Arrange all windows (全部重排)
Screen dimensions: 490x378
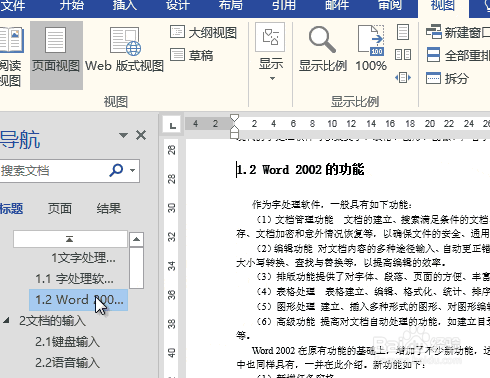coord(458,55)
